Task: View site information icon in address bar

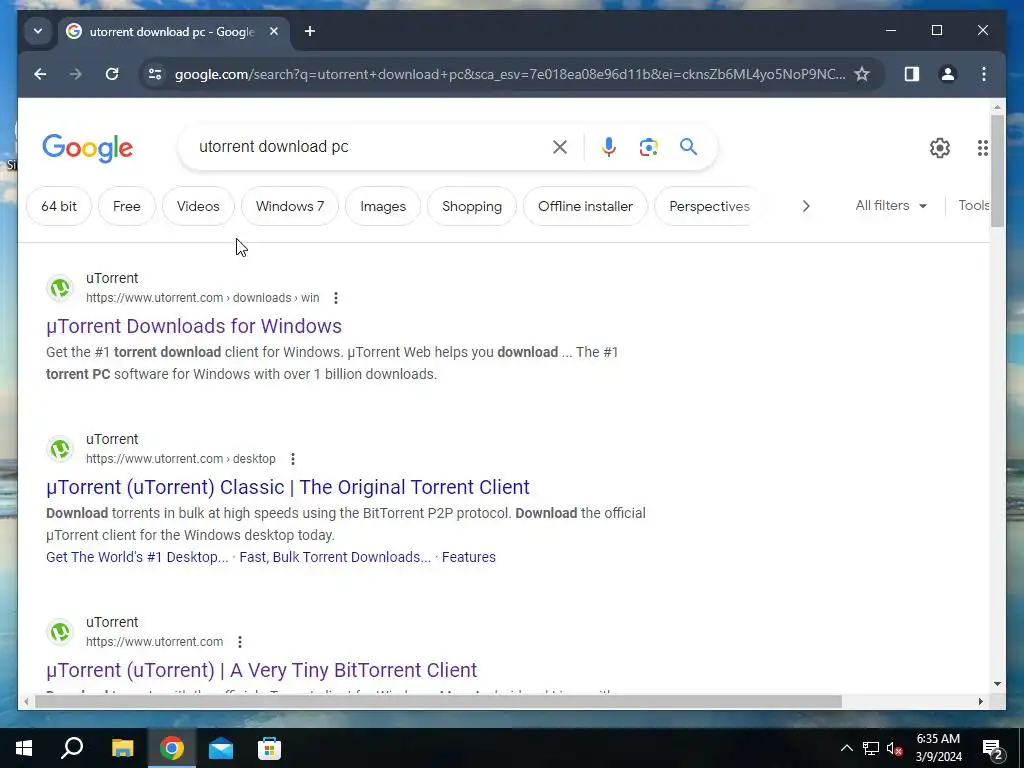Action: pyautogui.click(x=155, y=74)
